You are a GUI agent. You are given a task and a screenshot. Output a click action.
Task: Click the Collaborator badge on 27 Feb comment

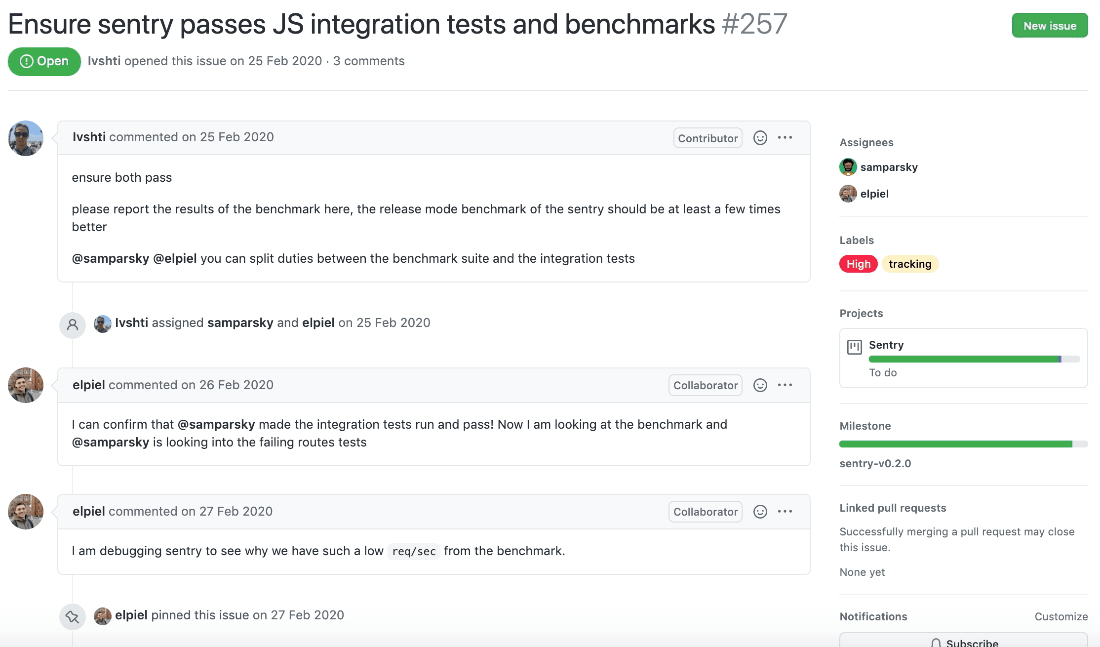click(705, 512)
